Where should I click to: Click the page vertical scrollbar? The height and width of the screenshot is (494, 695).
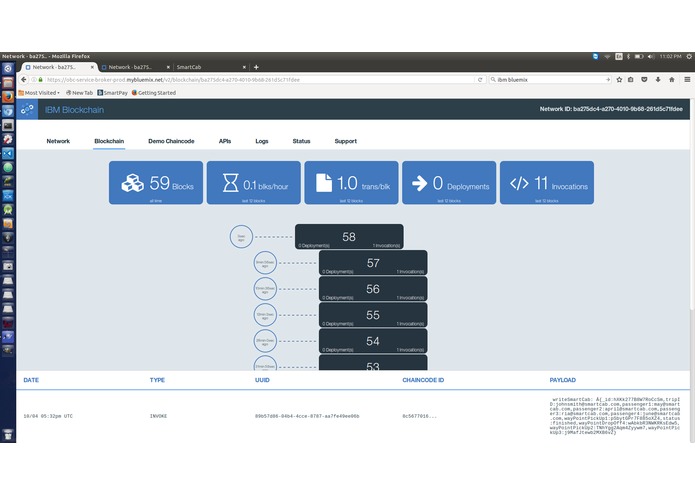point(692,270)
